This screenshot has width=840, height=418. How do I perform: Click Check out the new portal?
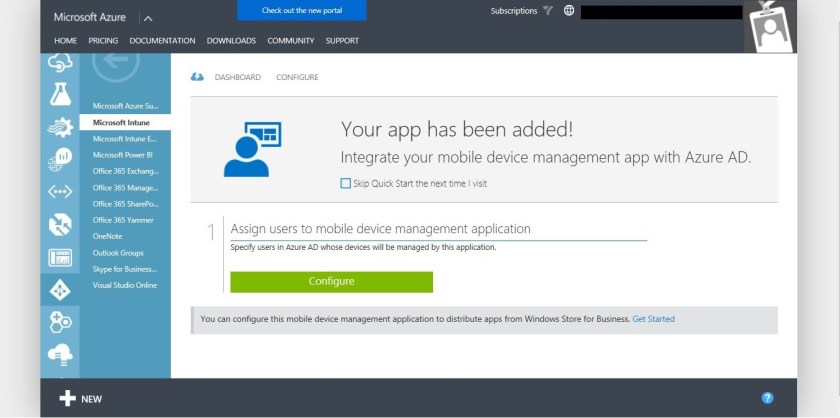(302, 10)
